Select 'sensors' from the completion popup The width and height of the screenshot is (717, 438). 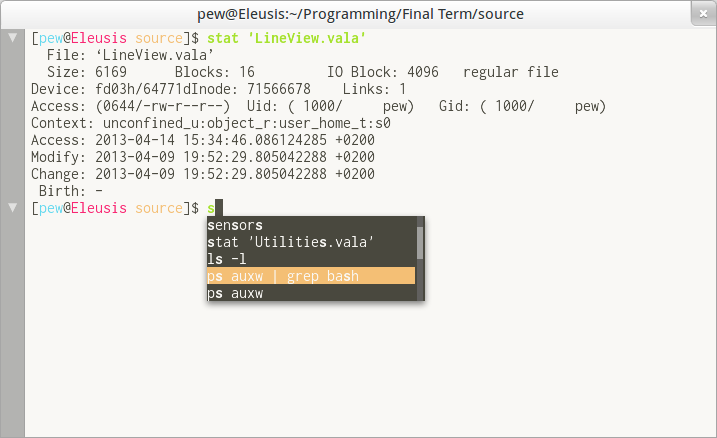click(311, 225)
